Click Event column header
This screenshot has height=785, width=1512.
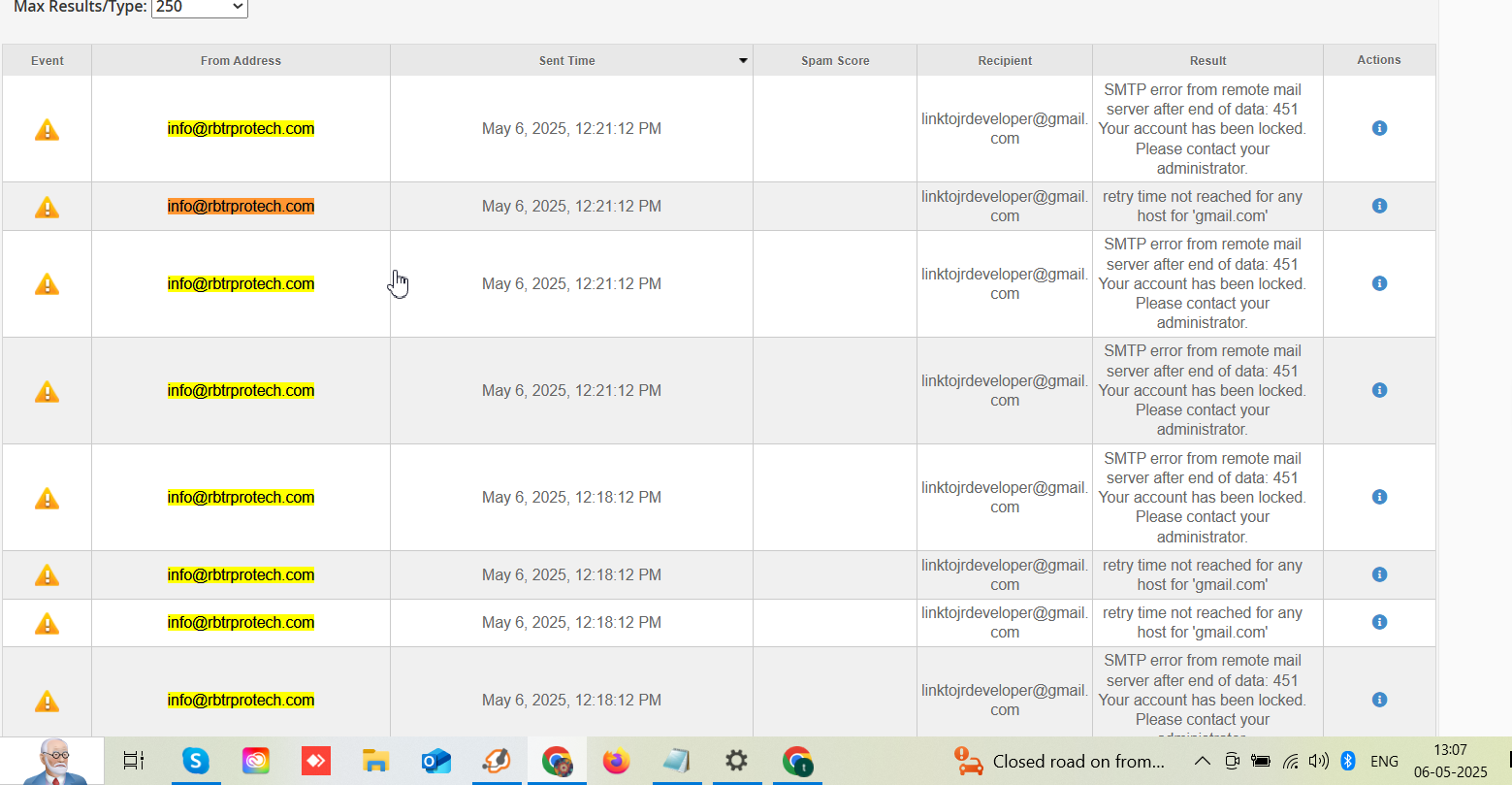47,60
